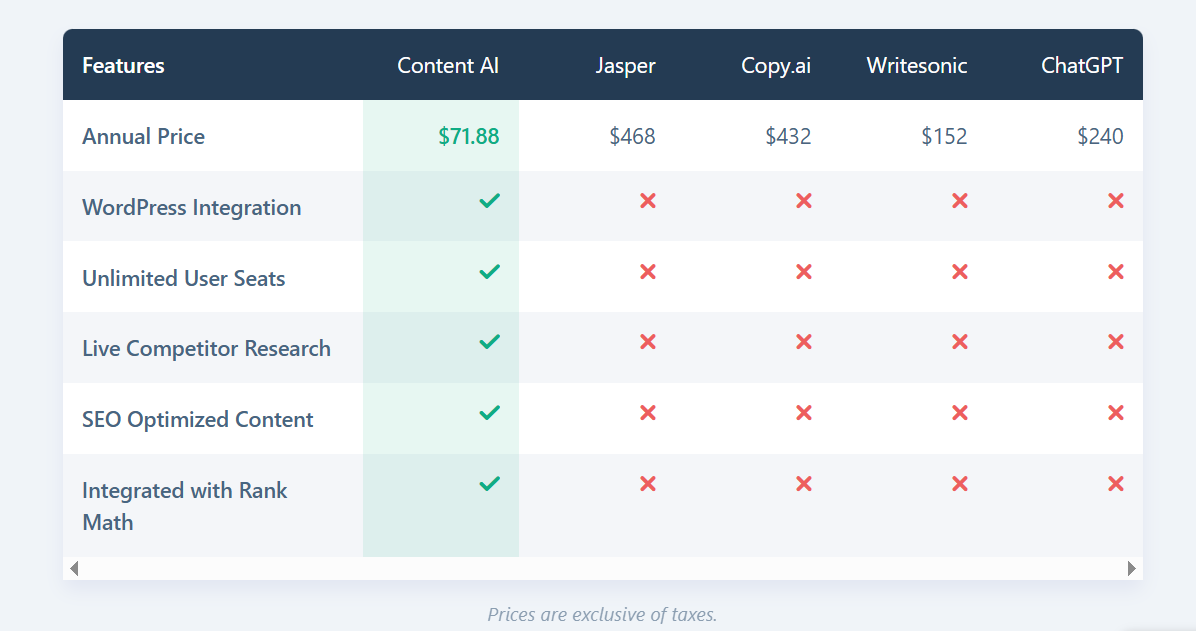This screenshot has width=1196, height=631.
Task: Click the Annual Price row label
Action: click(143, 136)
